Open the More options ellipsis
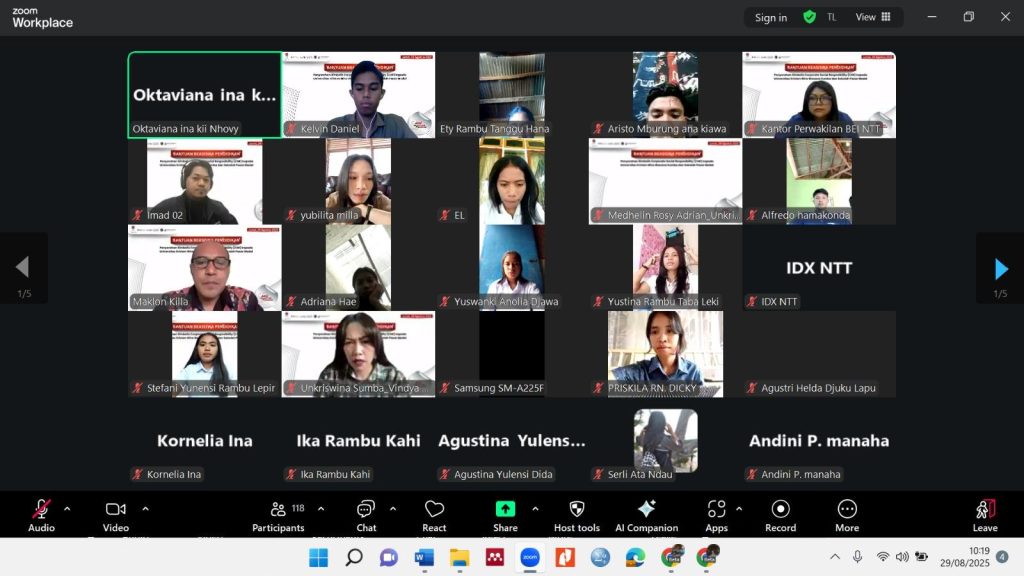1024x576 pixels. click(847, 515)
